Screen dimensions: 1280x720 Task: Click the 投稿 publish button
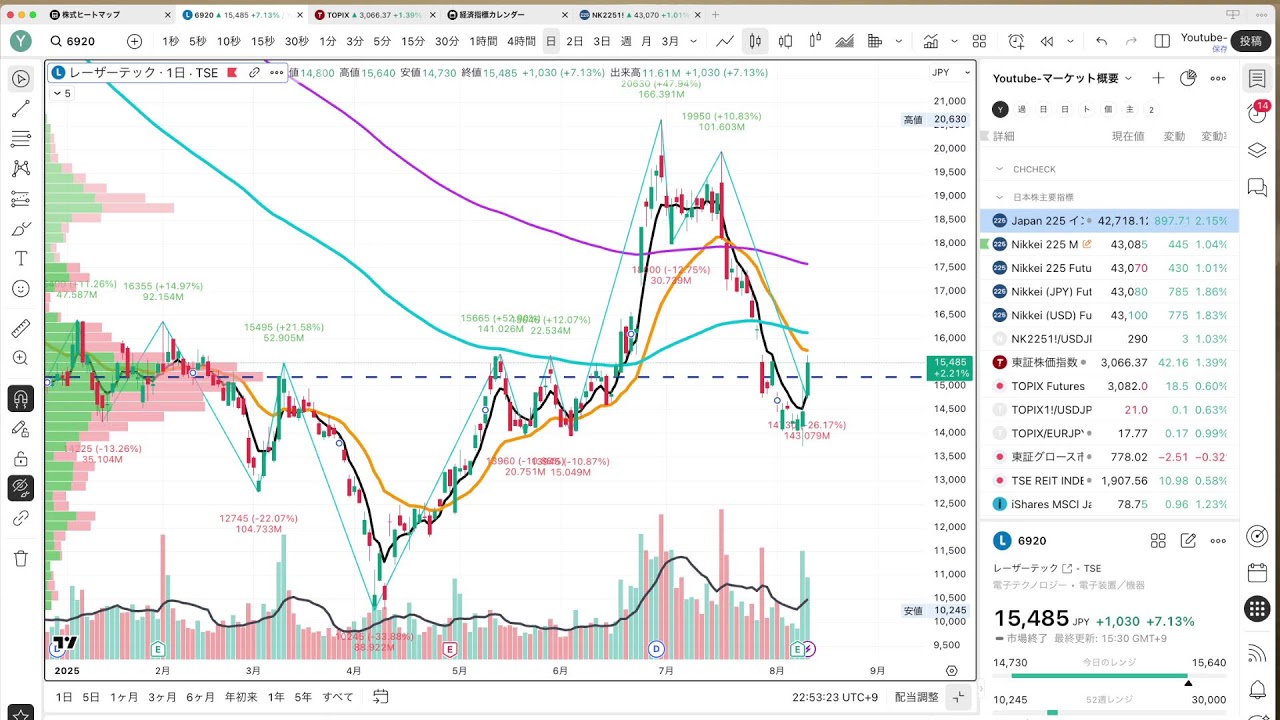tap(1251, 40)
